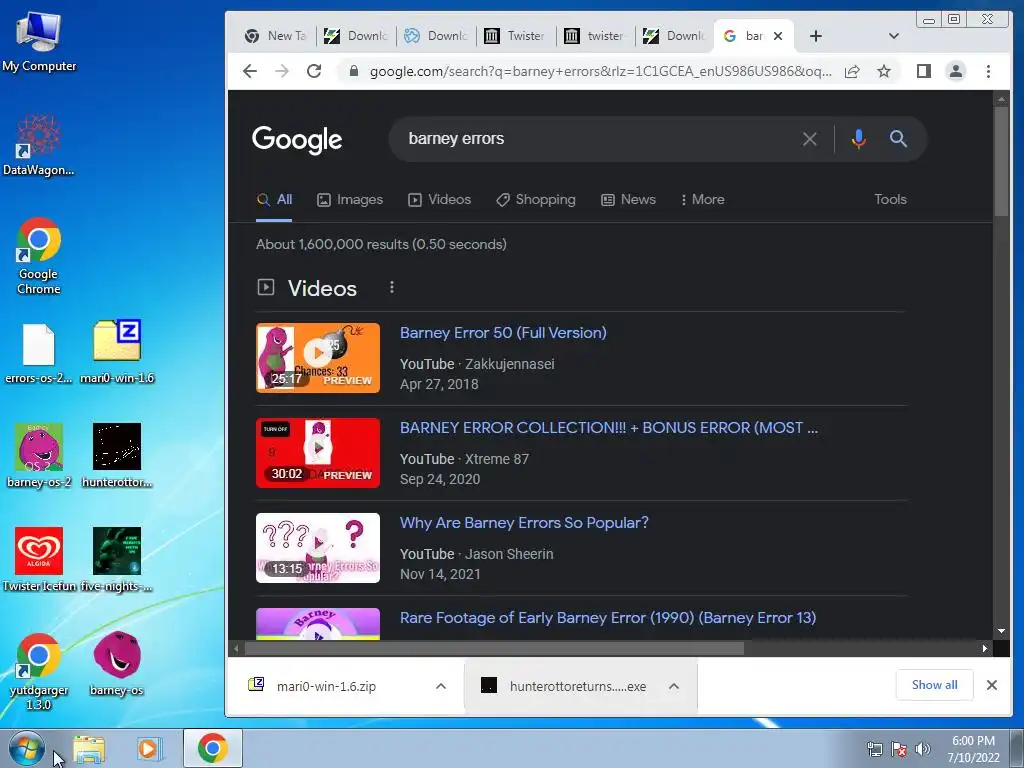Click Chrome taskbar button
The height and width of the screenshot is (768, 1024).
213,748
